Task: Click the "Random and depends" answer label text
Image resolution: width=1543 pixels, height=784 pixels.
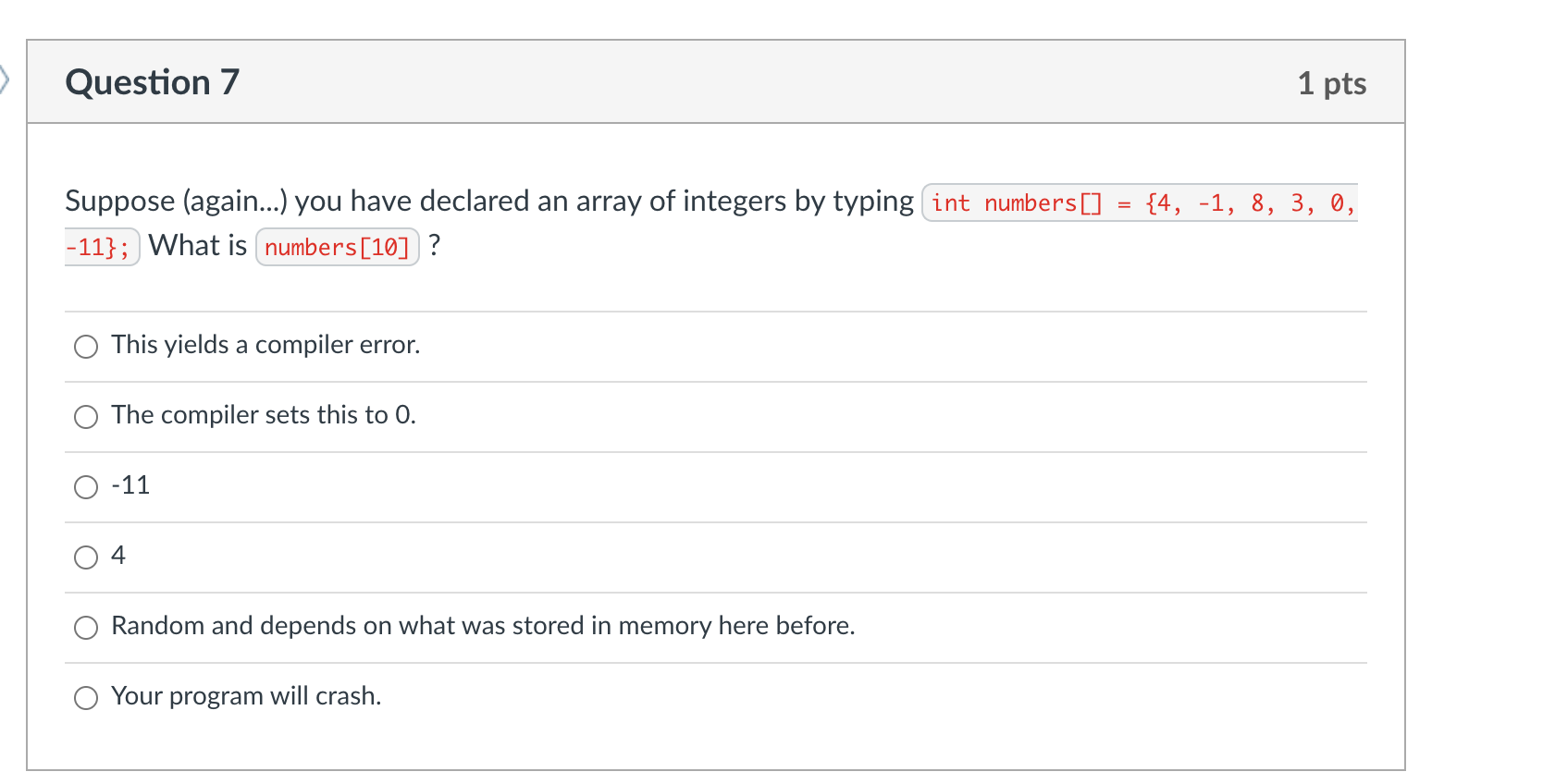Action: (482, 626)
